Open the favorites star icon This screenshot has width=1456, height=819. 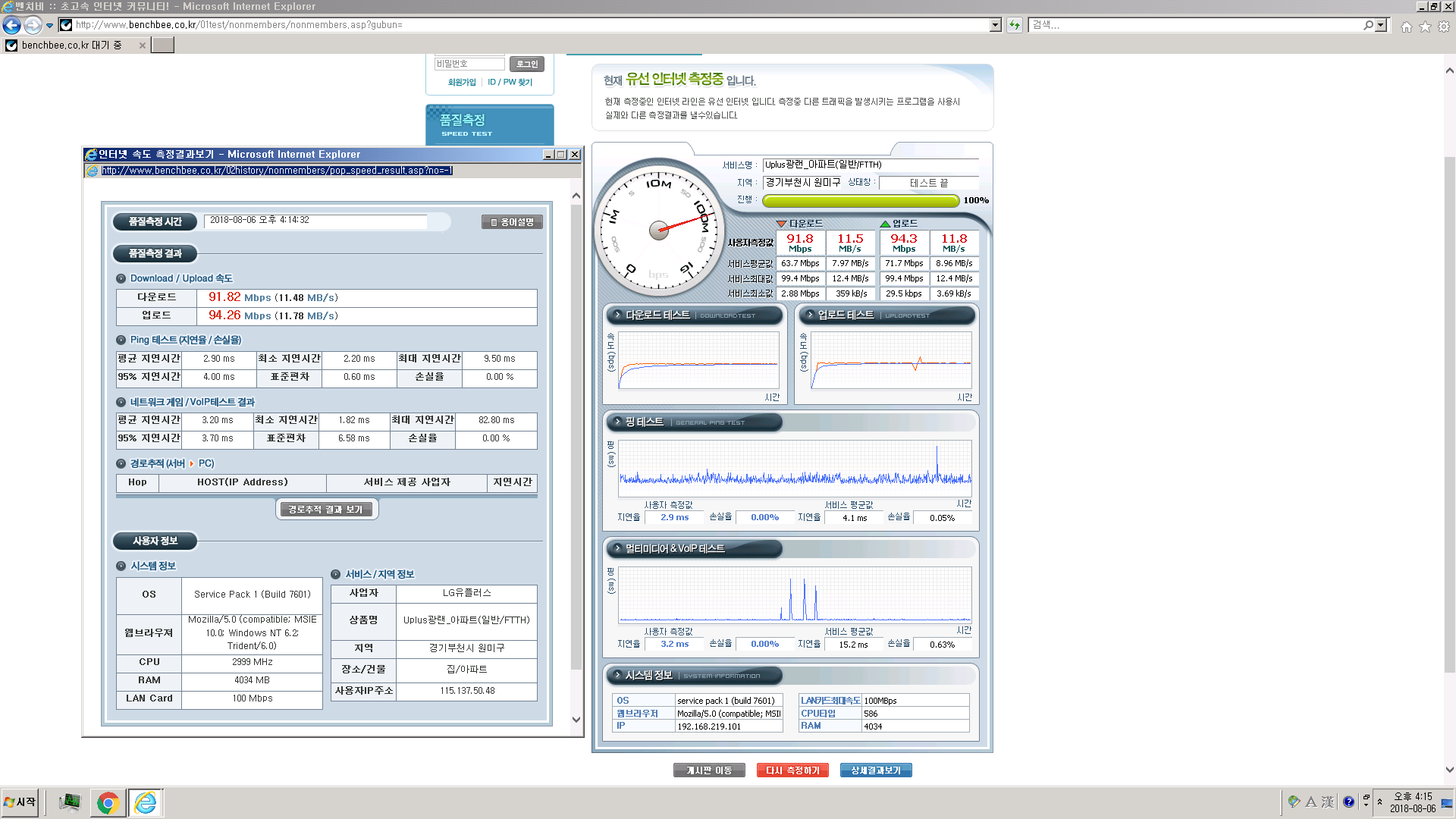click(1425, 27)
